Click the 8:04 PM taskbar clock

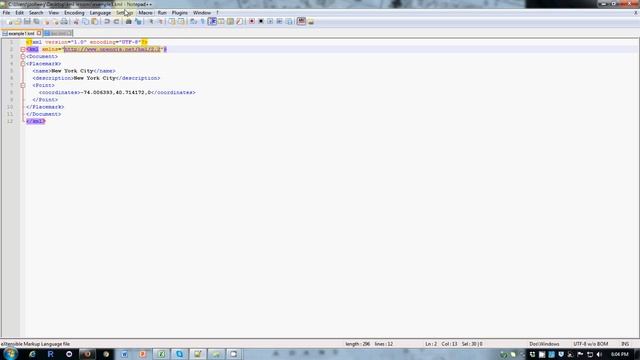coord(620,354)
